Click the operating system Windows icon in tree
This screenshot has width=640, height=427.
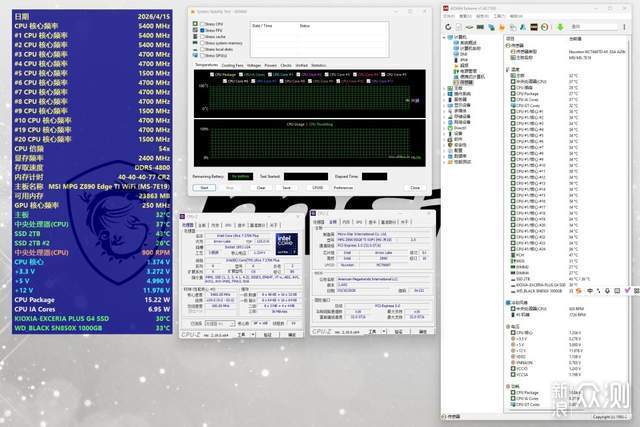pos(450,94)
